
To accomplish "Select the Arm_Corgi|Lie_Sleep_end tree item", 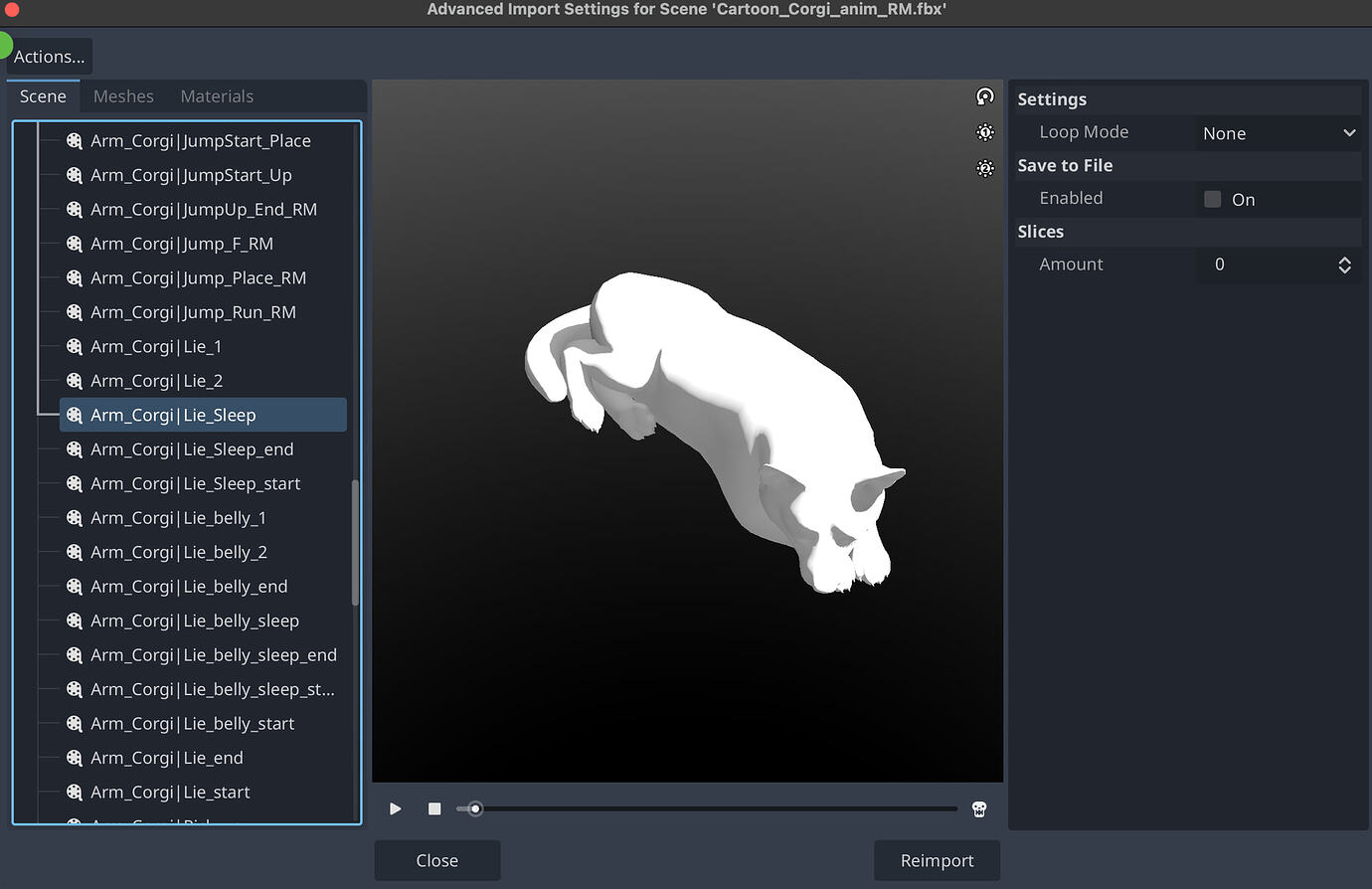I will pos(191,448).
